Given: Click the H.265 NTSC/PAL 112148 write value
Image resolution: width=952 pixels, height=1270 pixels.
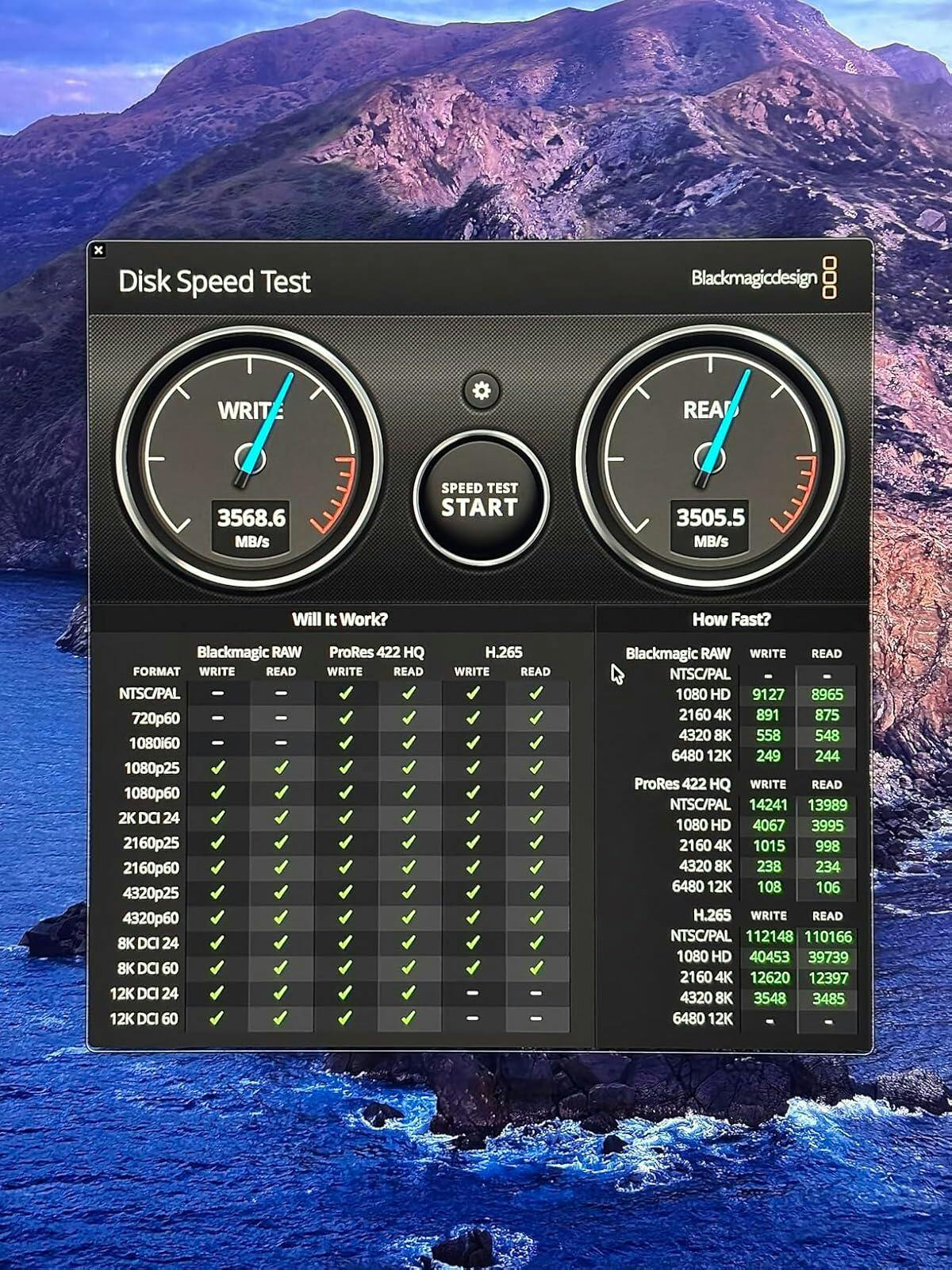Looking at the screenshot, I should point(769,937).
